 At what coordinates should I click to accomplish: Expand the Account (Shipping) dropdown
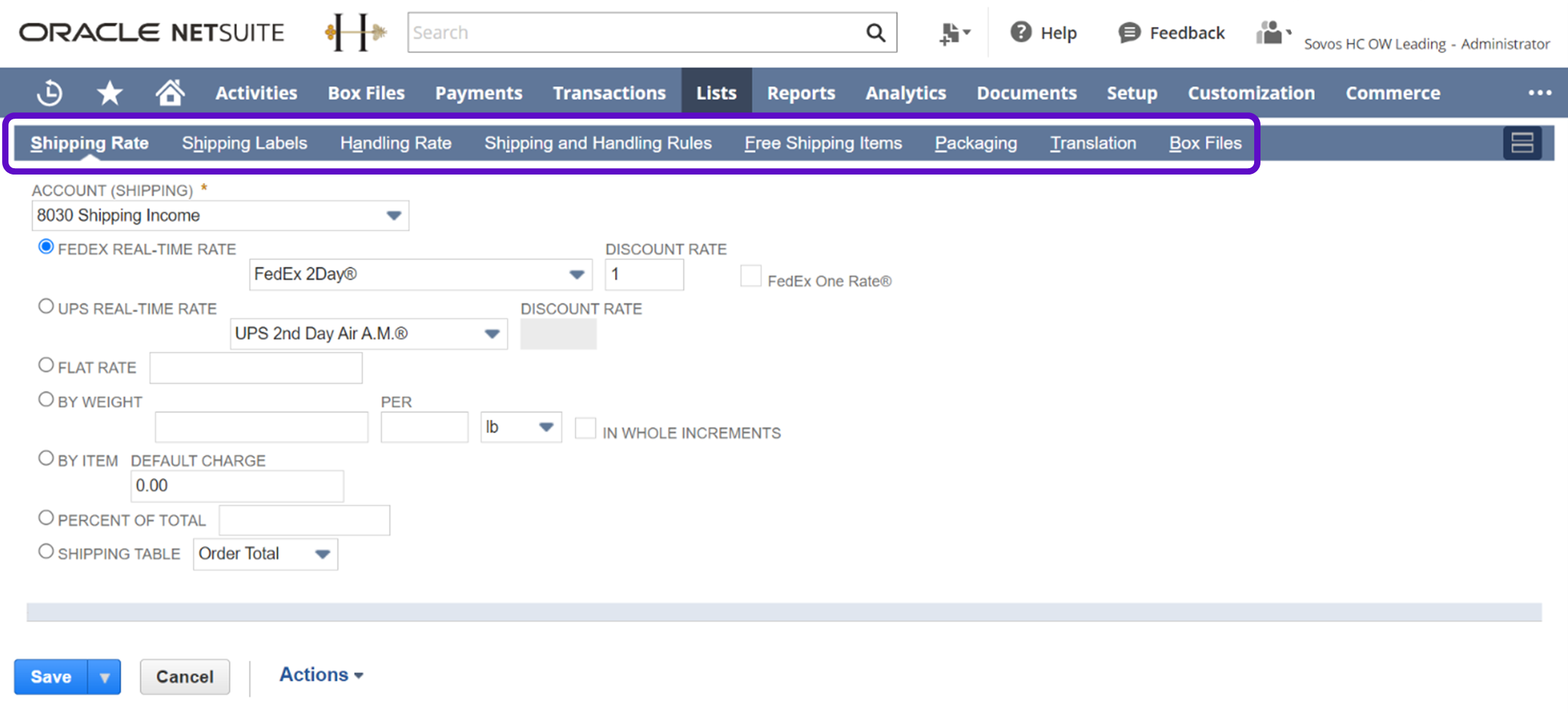tap(393, 216)
